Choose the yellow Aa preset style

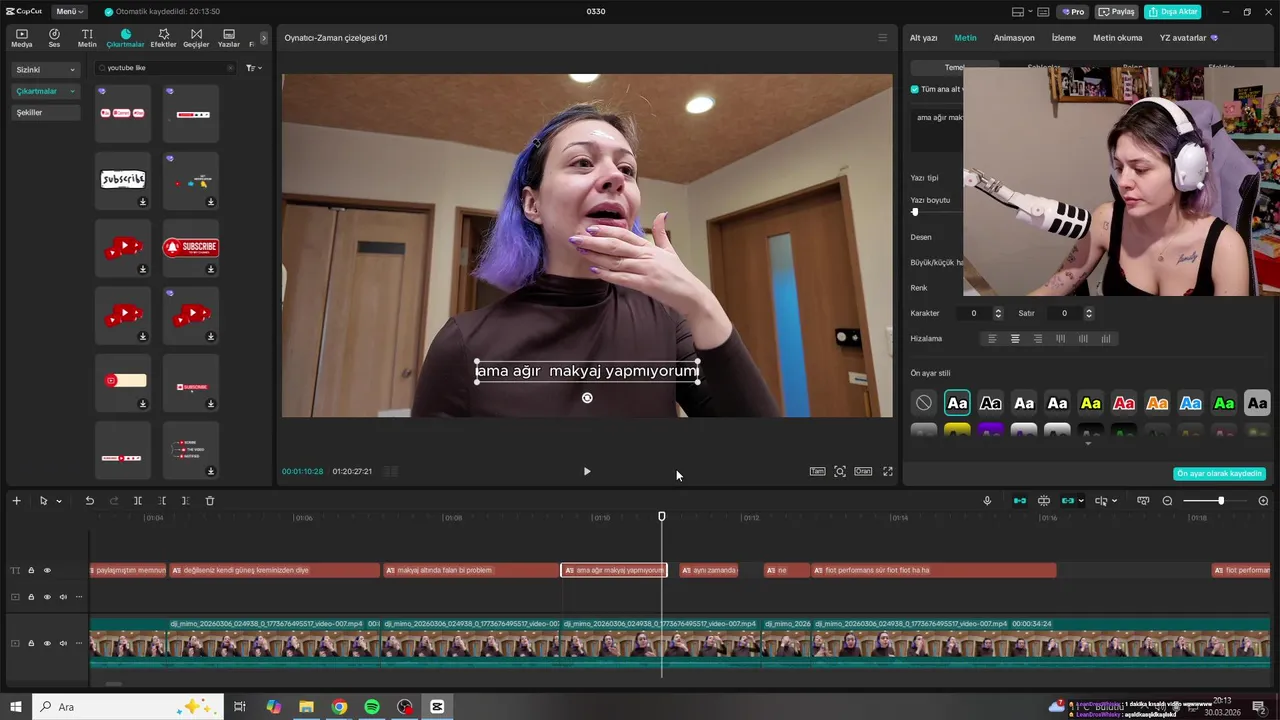(x=1091, y=403)
